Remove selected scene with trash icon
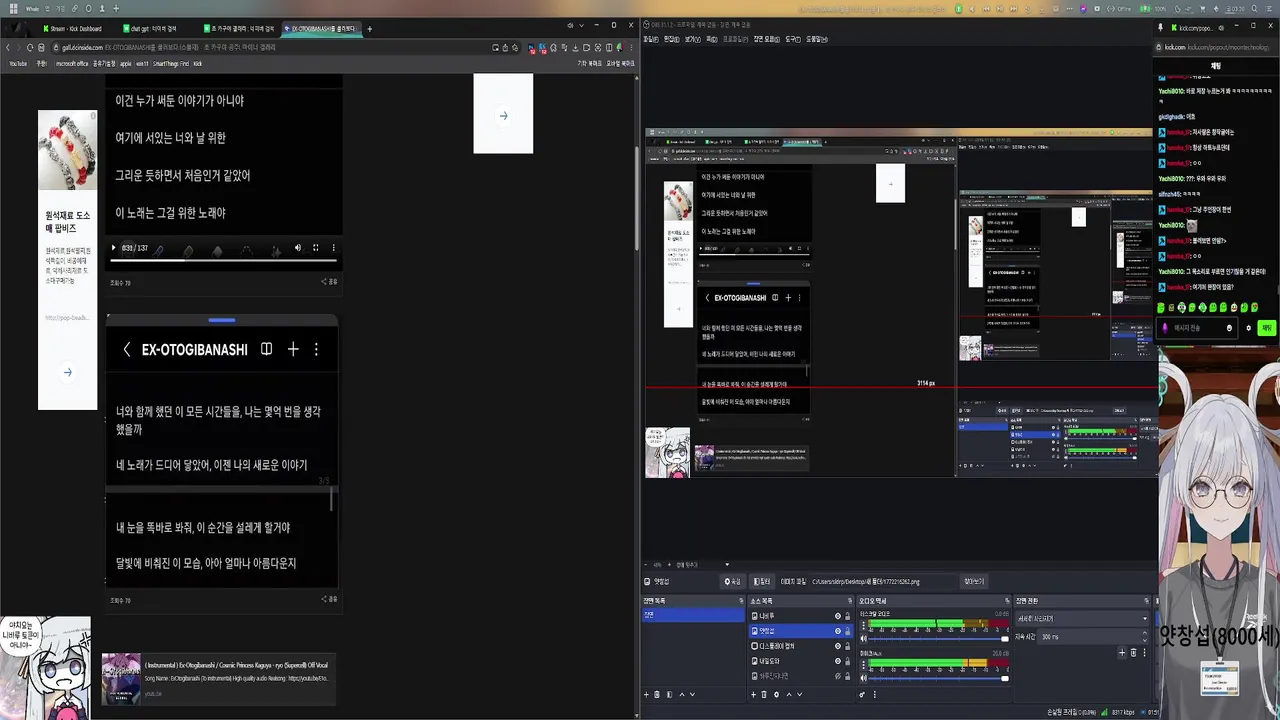The height and width of the screenshot is (720, 1280). [657, 694]
